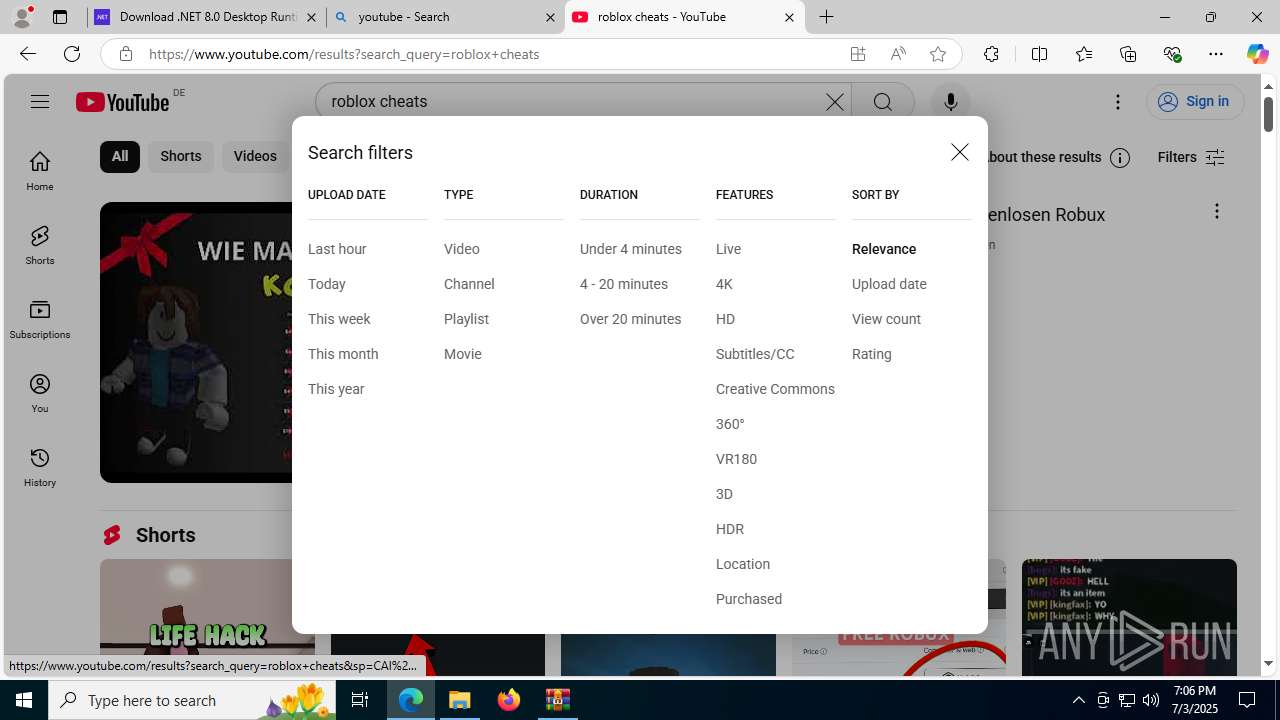Open the Filters button
The image size is (1280, 720).
1191,157
